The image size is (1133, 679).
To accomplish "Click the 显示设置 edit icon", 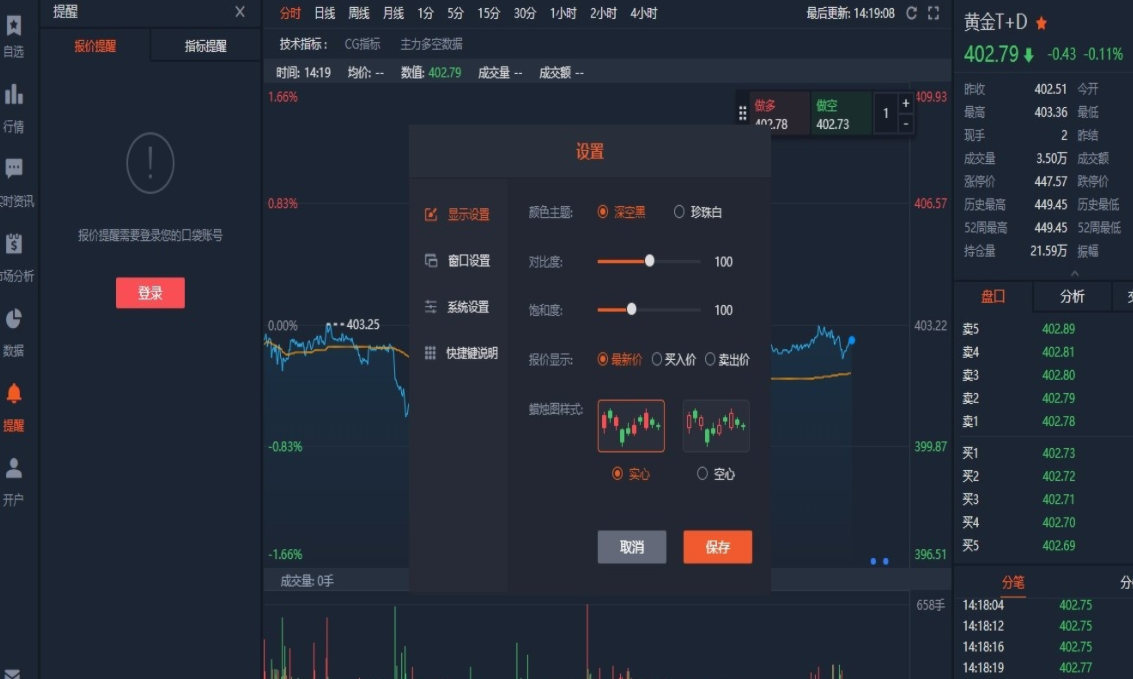I will (431, 215).
